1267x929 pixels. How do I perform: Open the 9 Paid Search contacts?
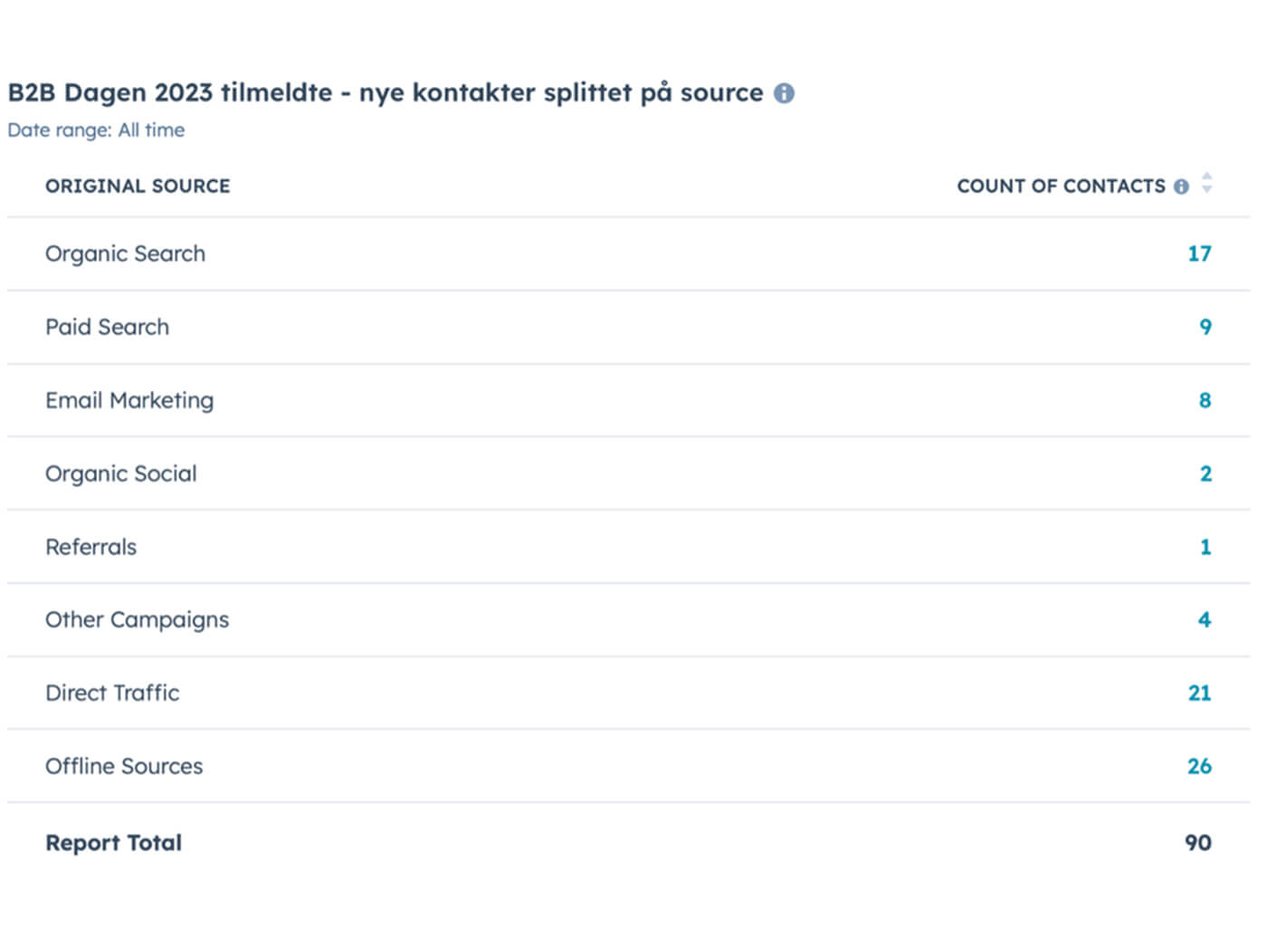pos(1205,327)
